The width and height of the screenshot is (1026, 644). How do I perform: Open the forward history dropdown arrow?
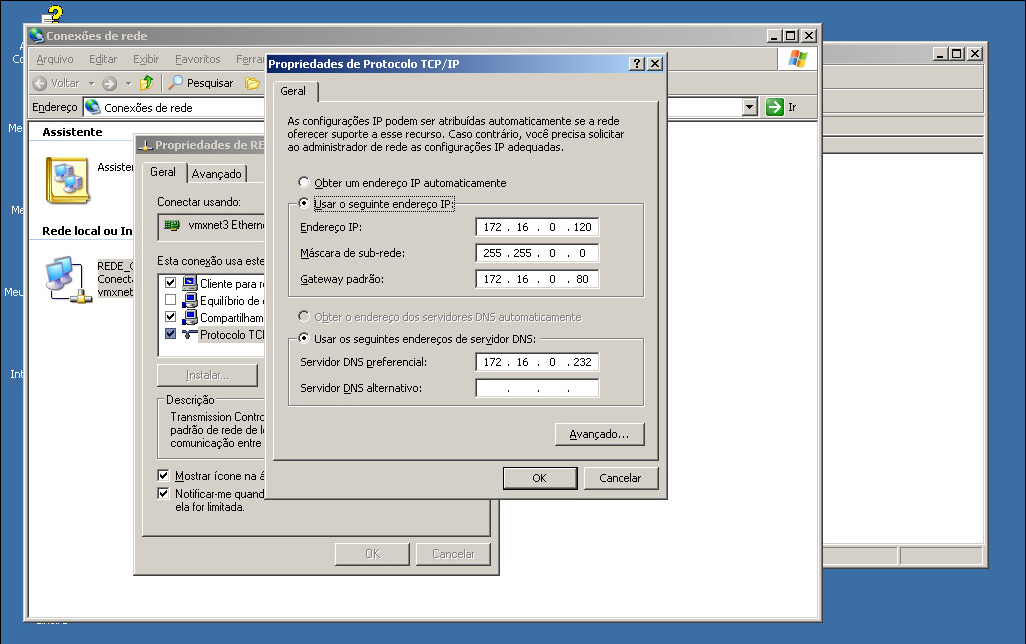point(128,83)
